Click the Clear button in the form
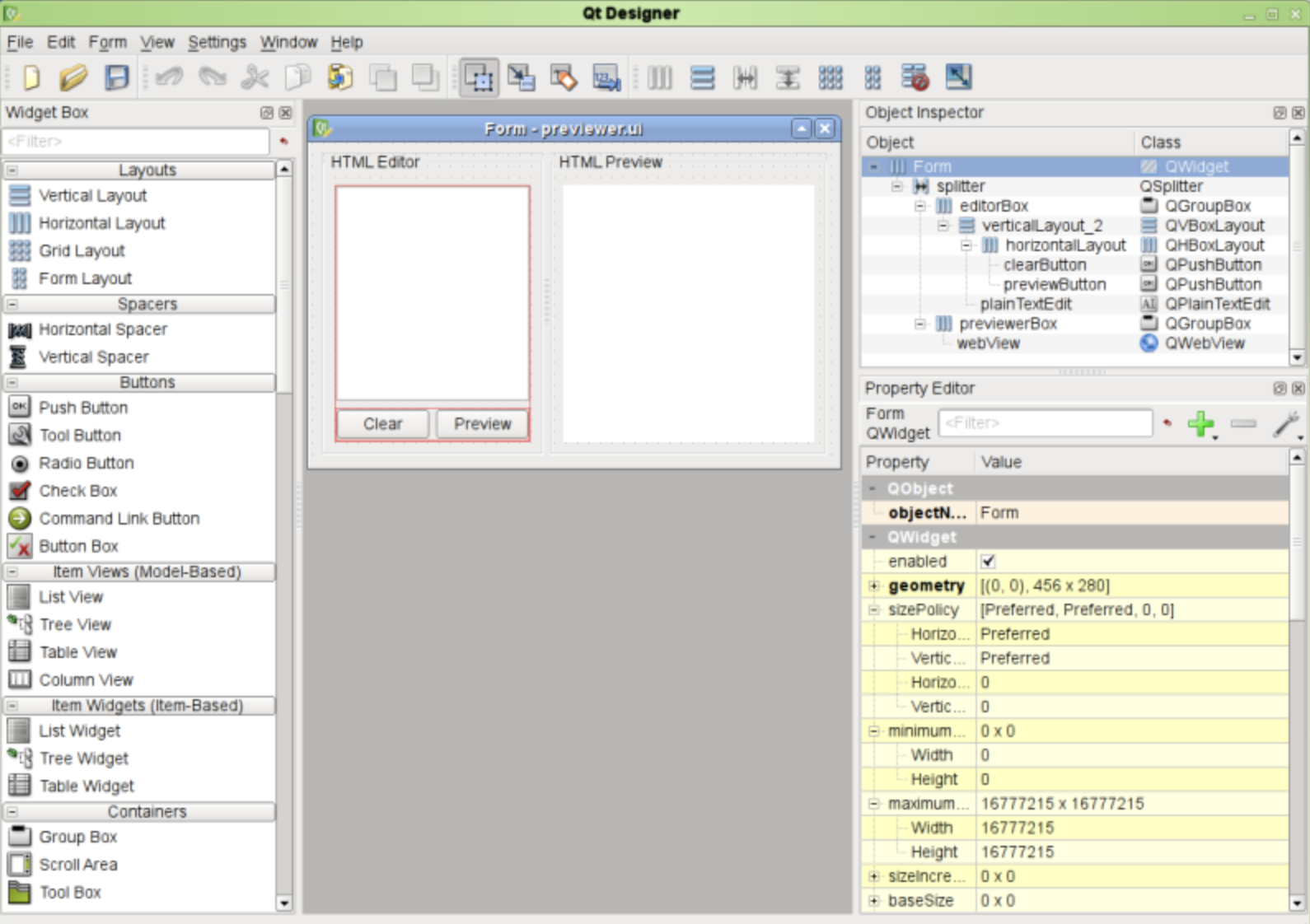 [383, 424]
